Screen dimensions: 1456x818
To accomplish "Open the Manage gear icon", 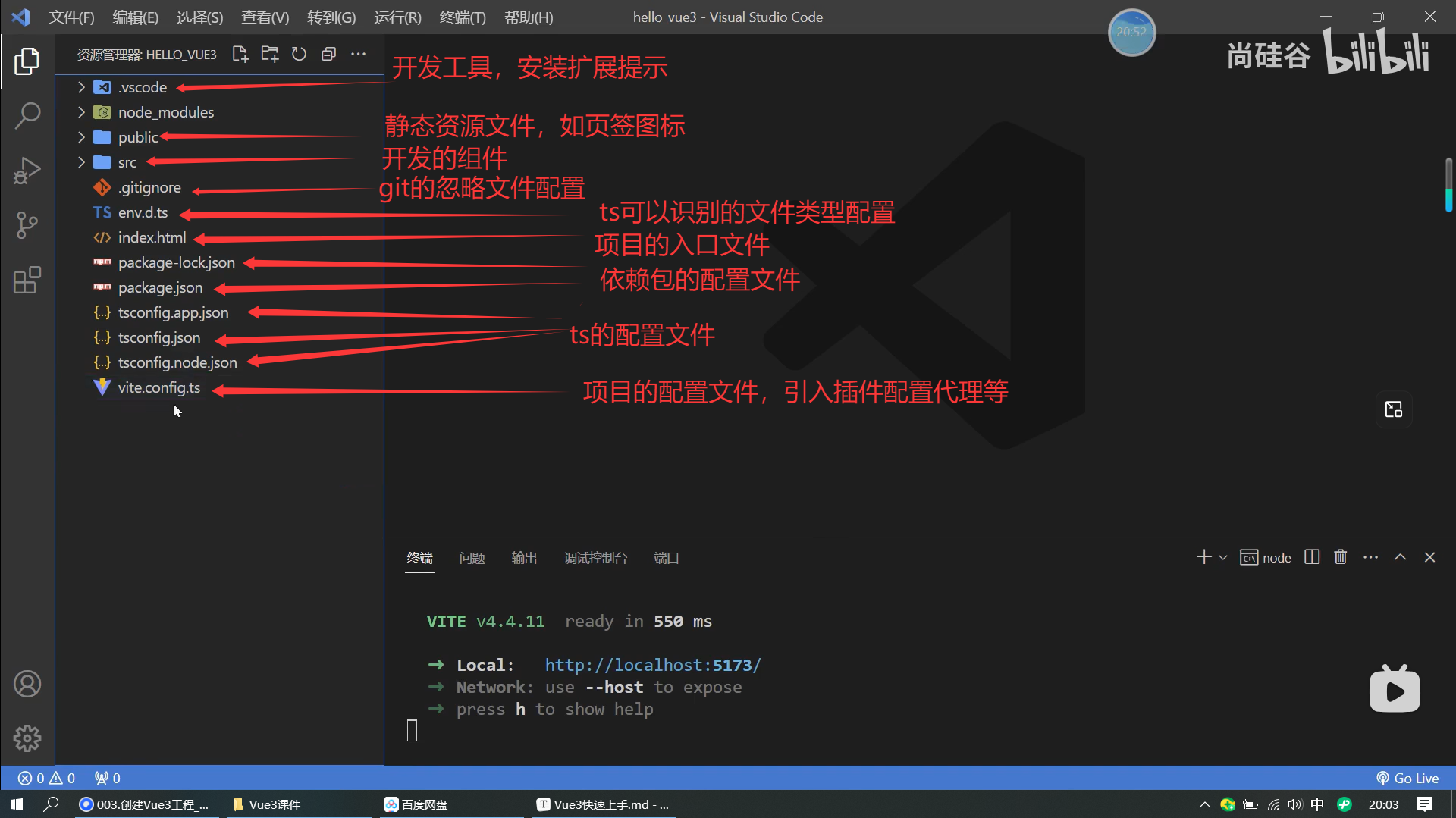I will (x=27, y=738).
